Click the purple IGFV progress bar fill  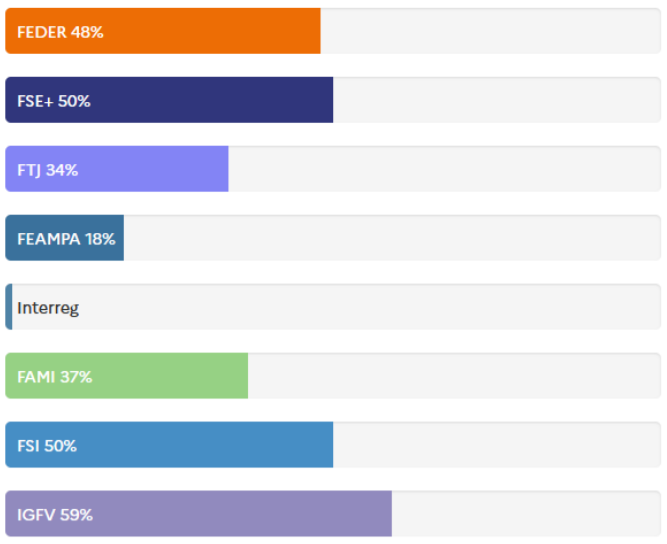coord(250,514)
